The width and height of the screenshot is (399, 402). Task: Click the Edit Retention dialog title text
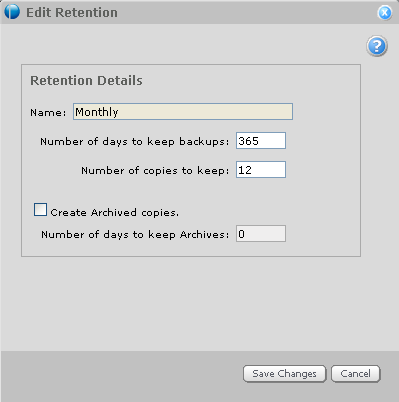pos(72,13)
